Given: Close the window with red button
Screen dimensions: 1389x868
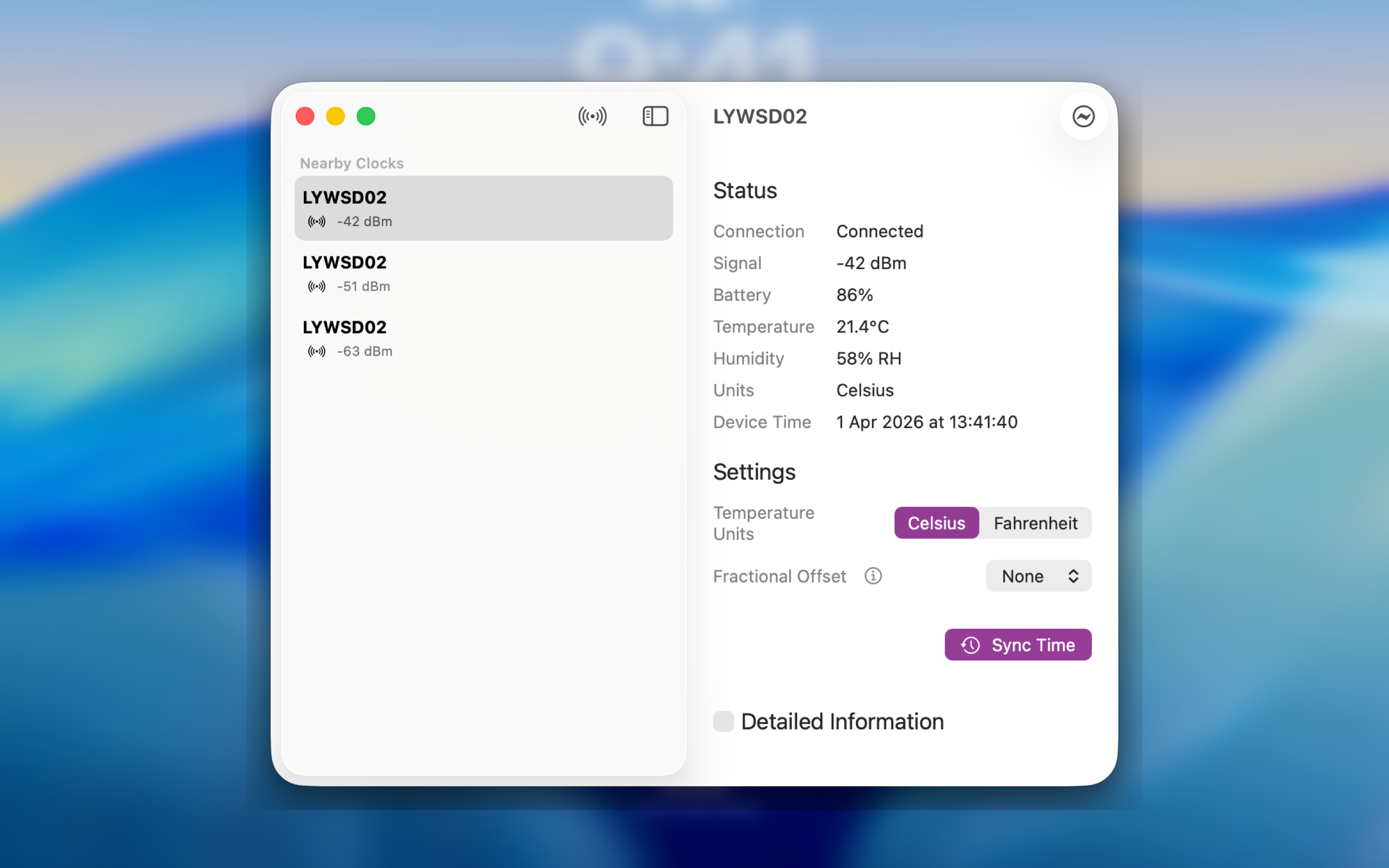Looking at the screenshot, I should 305,117.
